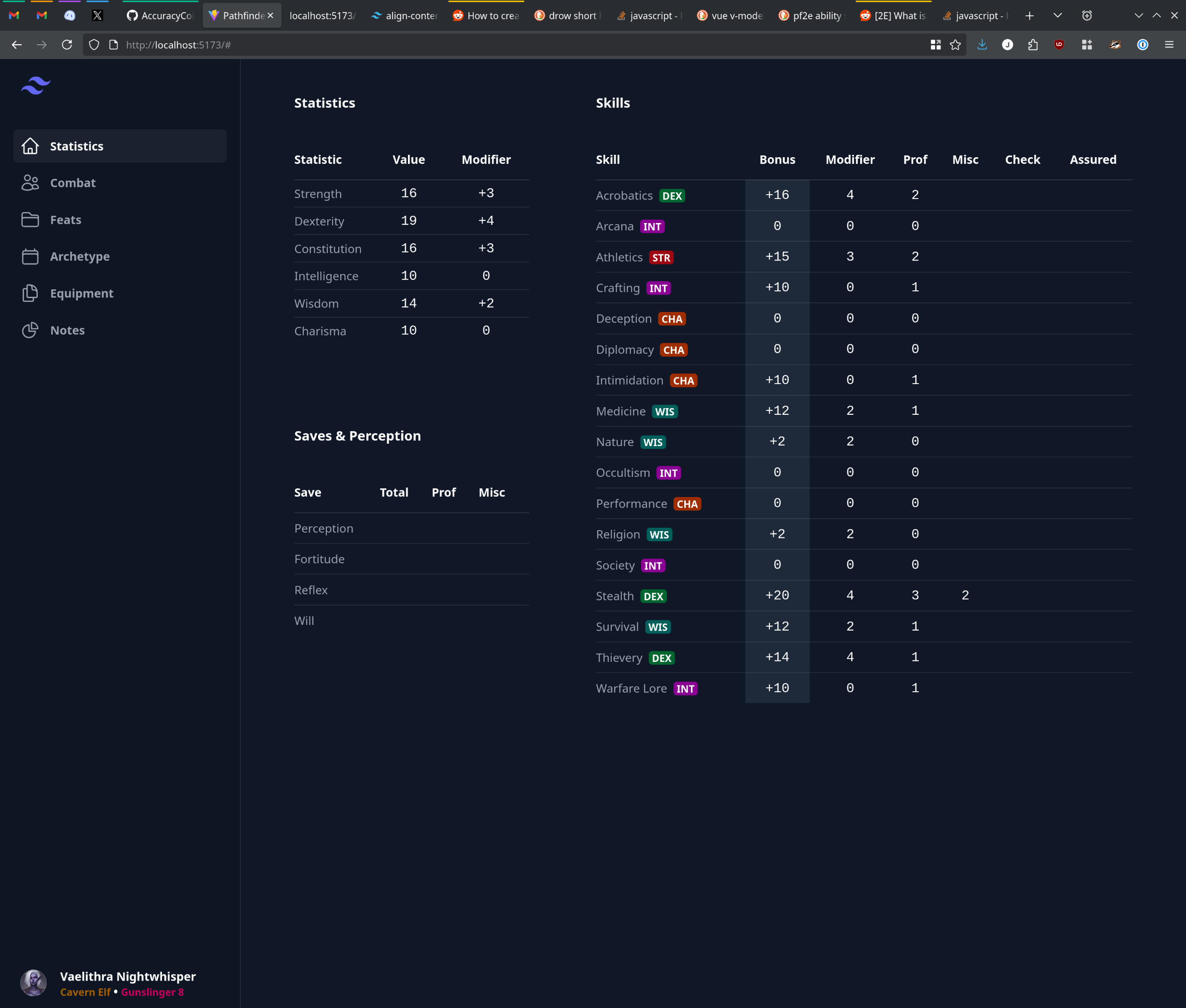Image resolution: width=1186 pixels, height=1008 pixels.
Task: Switch to the vue v-model tab
Action: [730, 15]
